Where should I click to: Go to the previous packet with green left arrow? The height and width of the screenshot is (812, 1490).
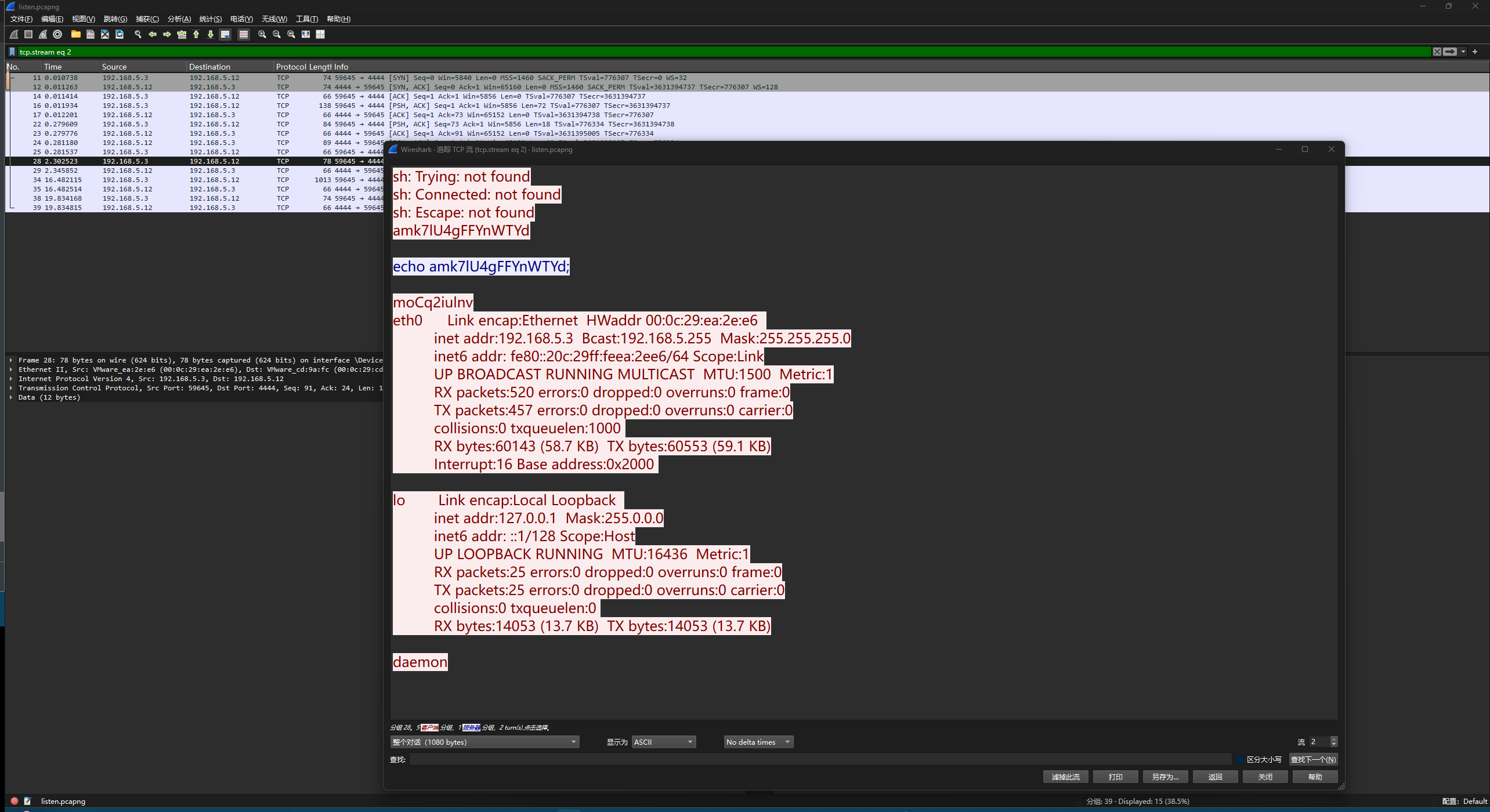coord(153,34)
